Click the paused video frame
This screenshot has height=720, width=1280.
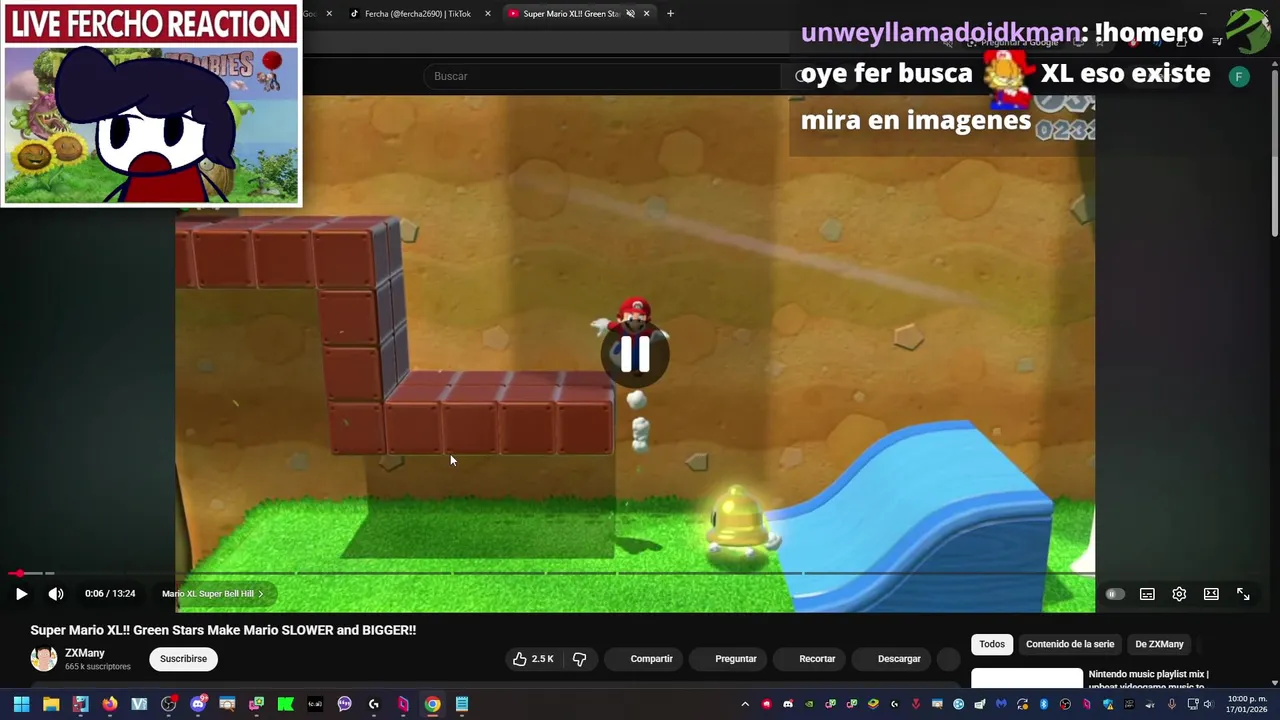tap(635, 353)
